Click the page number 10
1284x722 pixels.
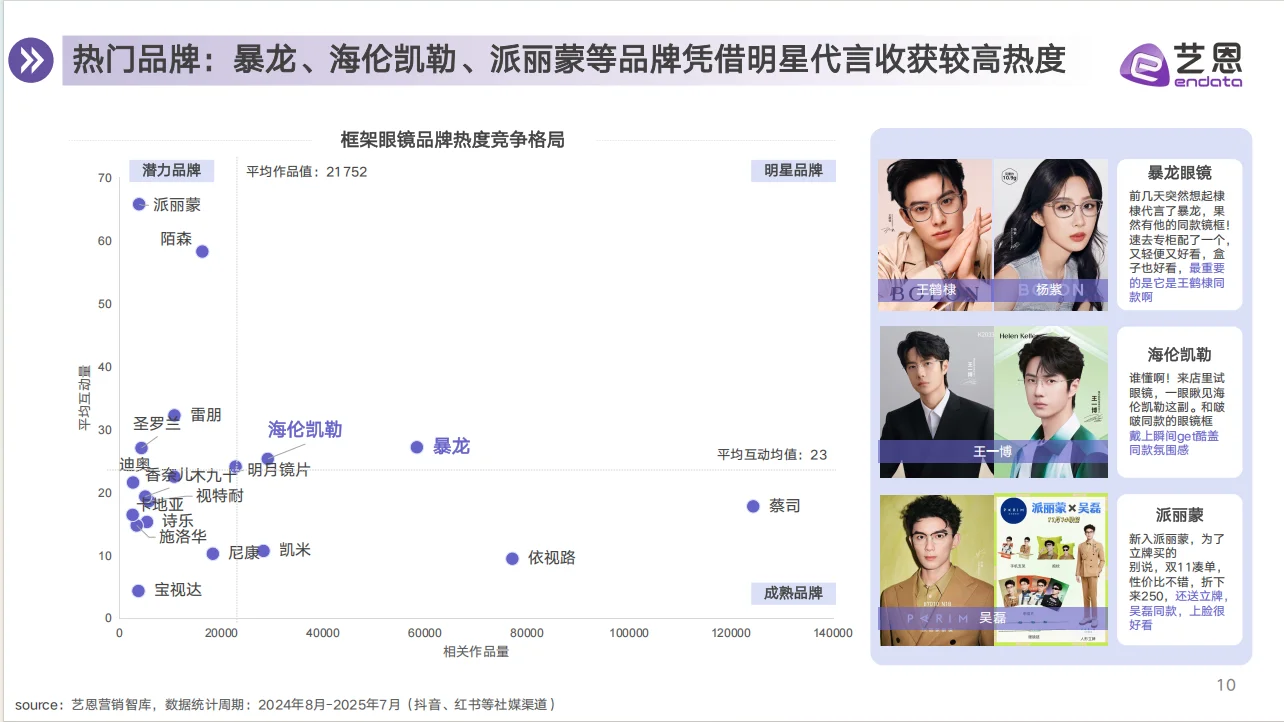click(x=1226, y=685)
